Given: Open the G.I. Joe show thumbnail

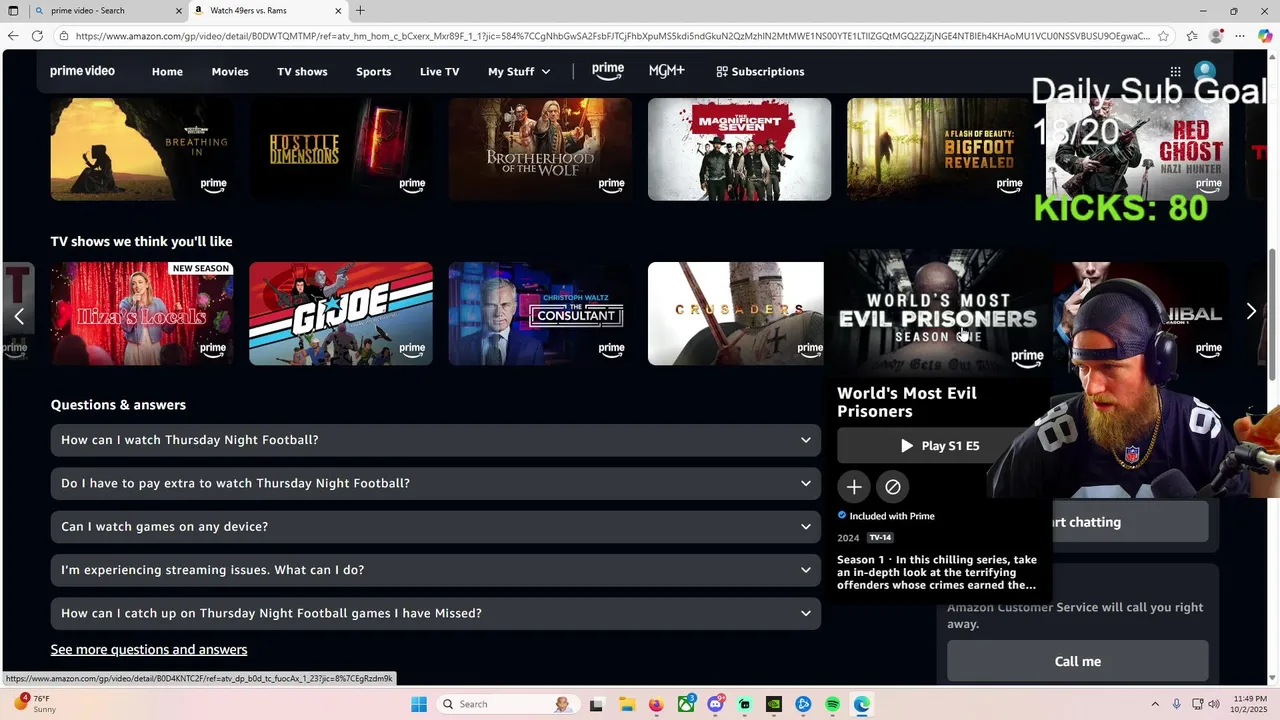Looking at the screenshot, I should click(x=341, y=314).
